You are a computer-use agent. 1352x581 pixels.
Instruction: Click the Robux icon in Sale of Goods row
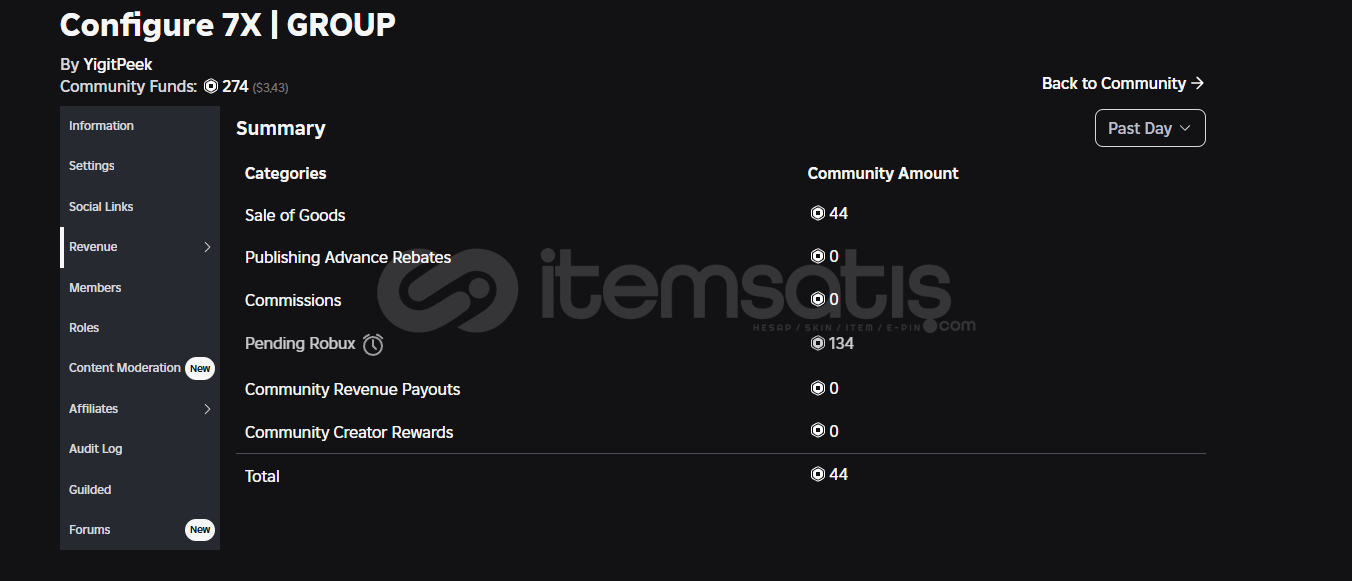[817, 214]
